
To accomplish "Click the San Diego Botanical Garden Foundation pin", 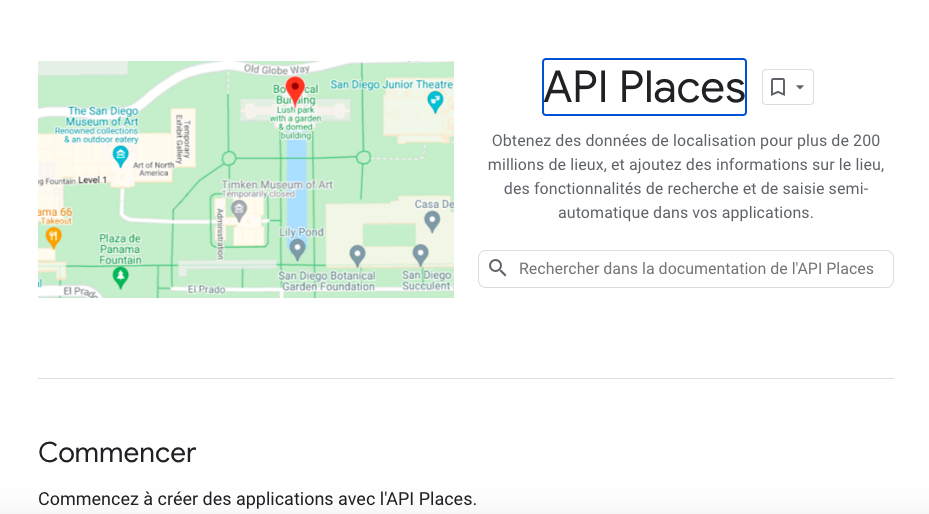I will (x=357, y=254).
